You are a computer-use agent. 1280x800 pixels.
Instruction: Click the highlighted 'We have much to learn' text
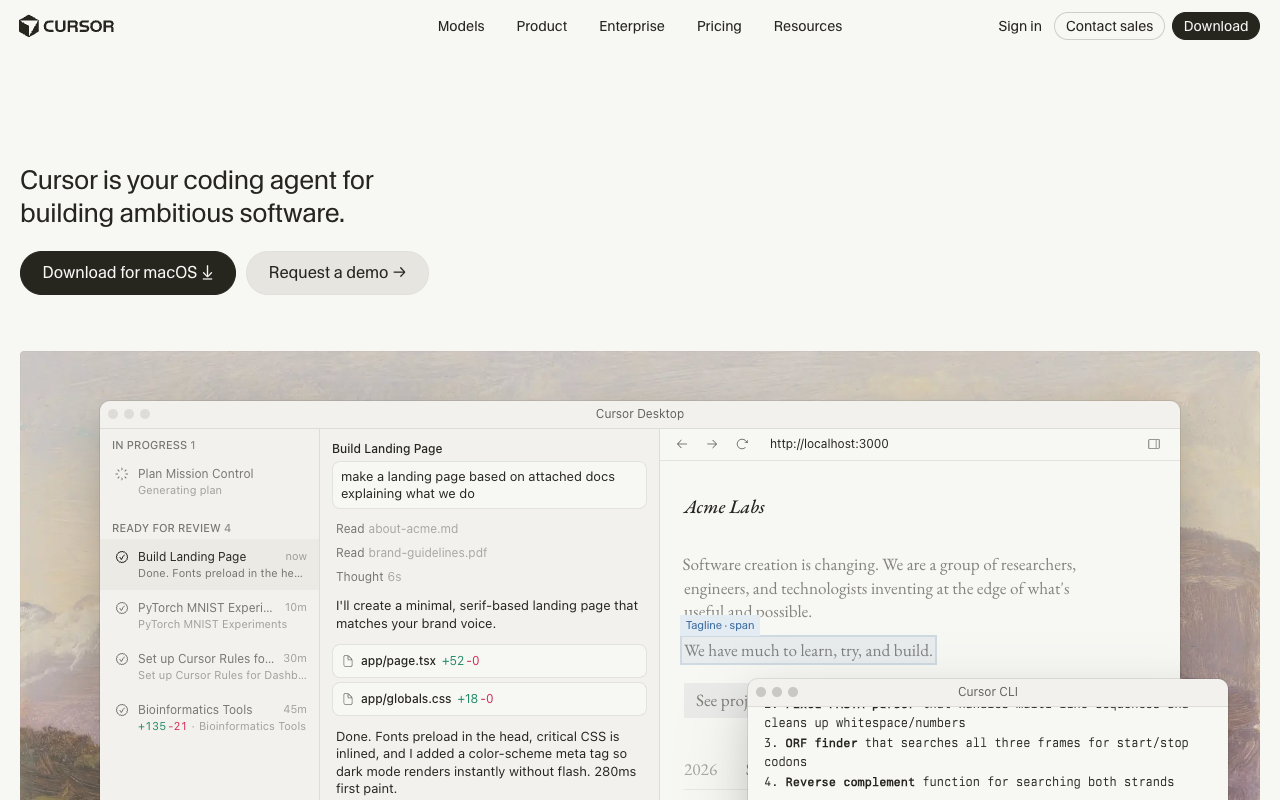click(x=808, y=651)
